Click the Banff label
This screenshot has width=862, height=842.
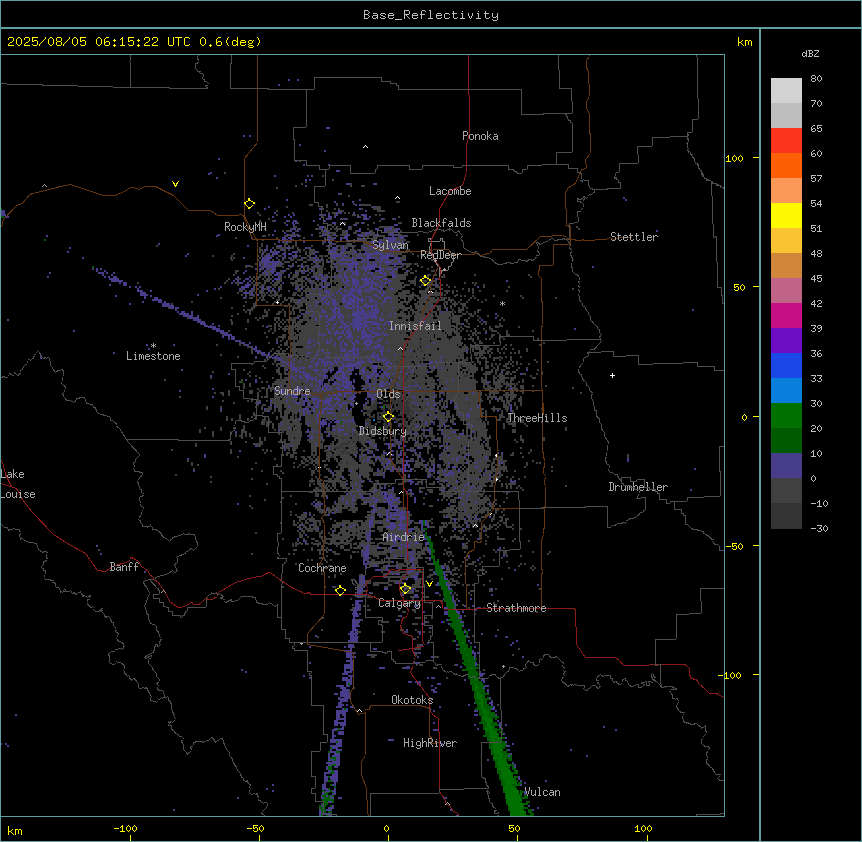click(x=124, y=567)
